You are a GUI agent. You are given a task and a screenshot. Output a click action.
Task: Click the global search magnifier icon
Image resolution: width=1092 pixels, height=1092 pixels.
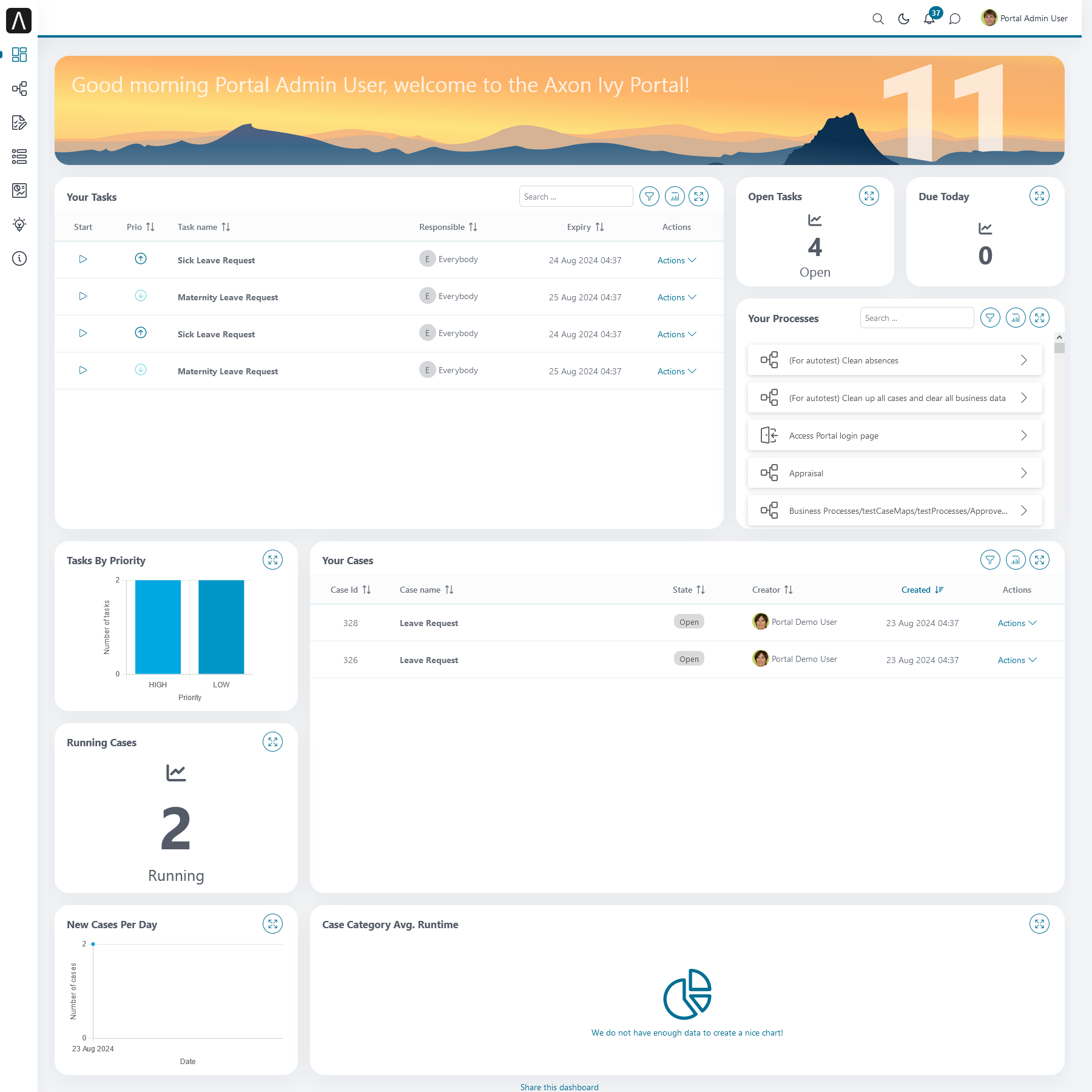[x=878, y=19]
